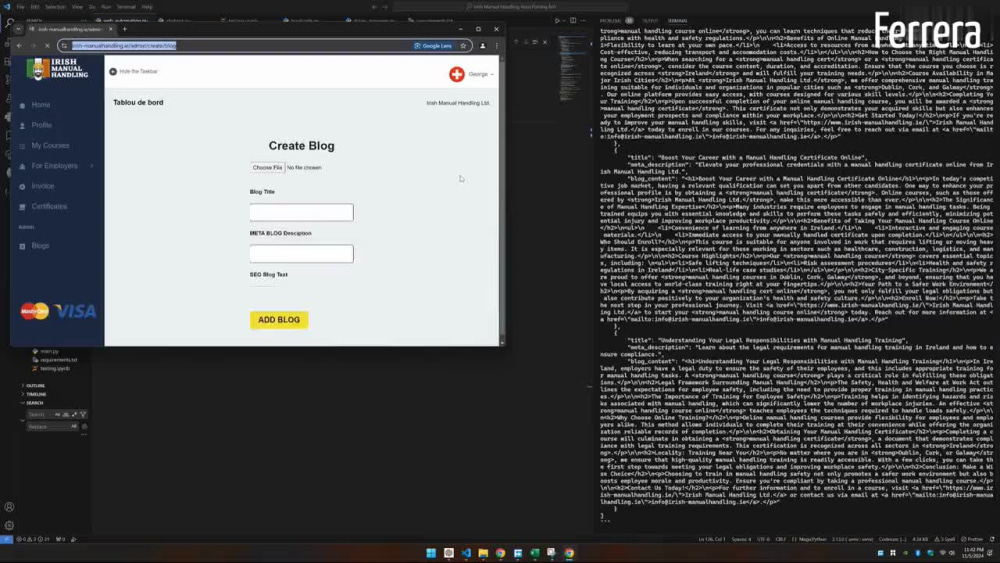1000x563 pixels.
Task: Expand the OUTLINE section
Action: 35,386
